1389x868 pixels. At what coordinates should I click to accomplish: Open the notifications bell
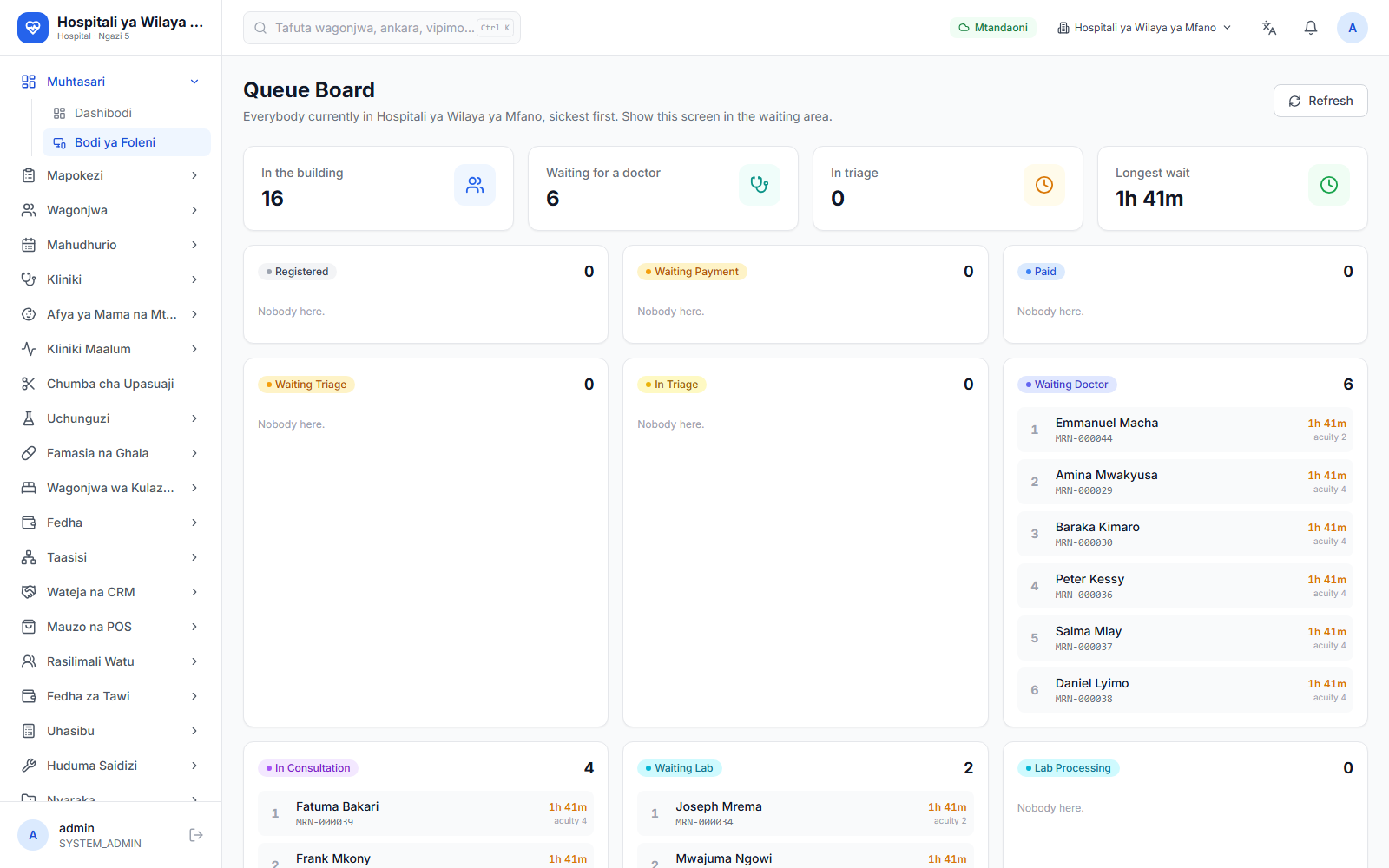tap(1311, 28)
